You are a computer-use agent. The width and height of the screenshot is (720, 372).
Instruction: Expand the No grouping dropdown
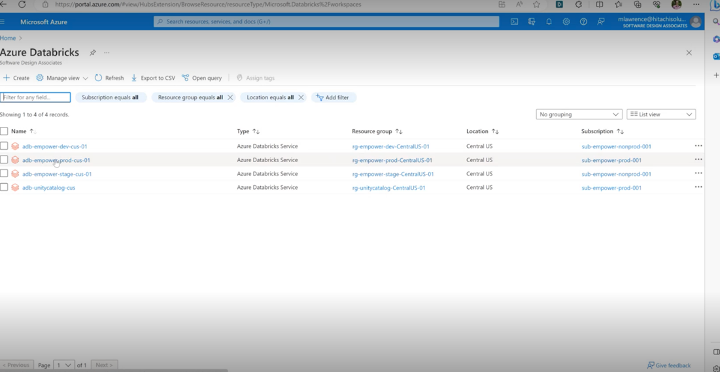tap(579, 114)
